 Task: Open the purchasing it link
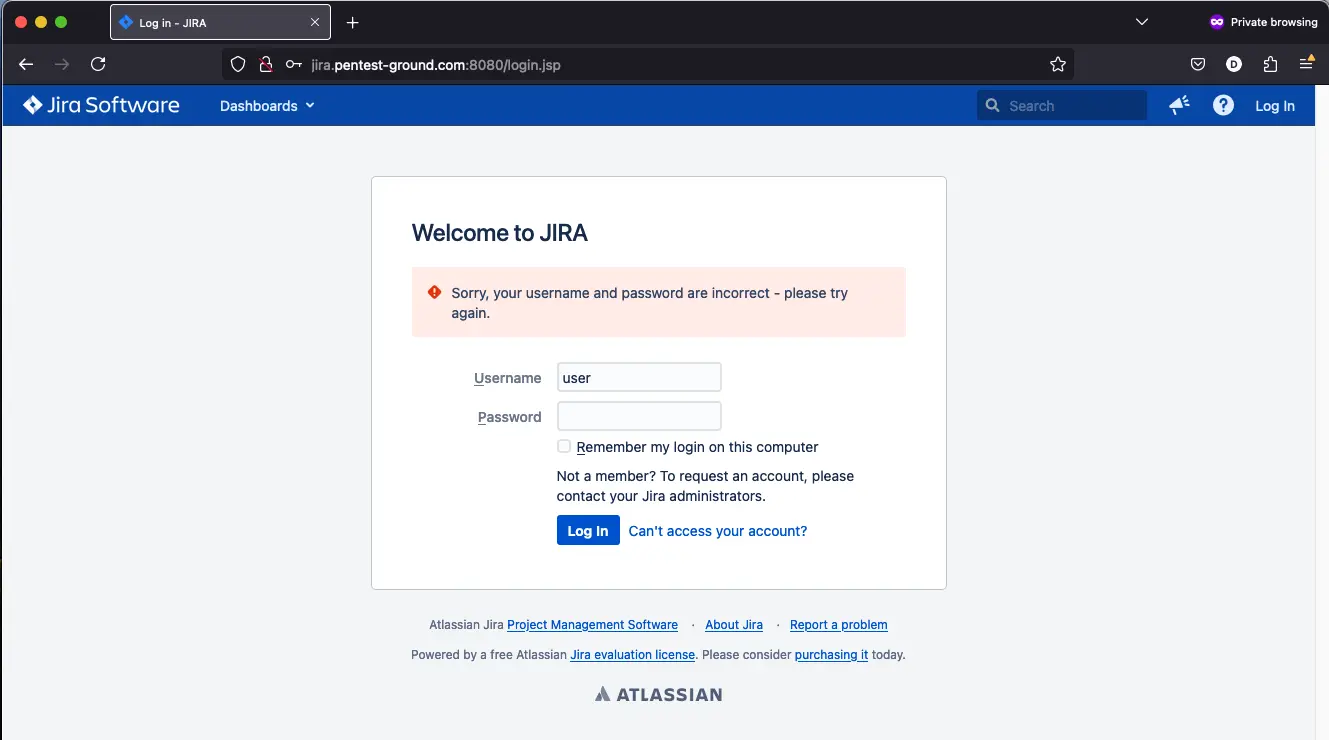(x=831, y=655)
